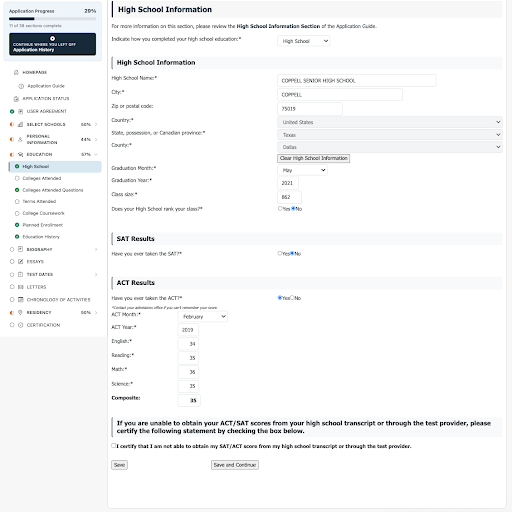Click the green status dot beside User Agreement
The height and width of the screenshot is (512, 512).
click(12, 111)
